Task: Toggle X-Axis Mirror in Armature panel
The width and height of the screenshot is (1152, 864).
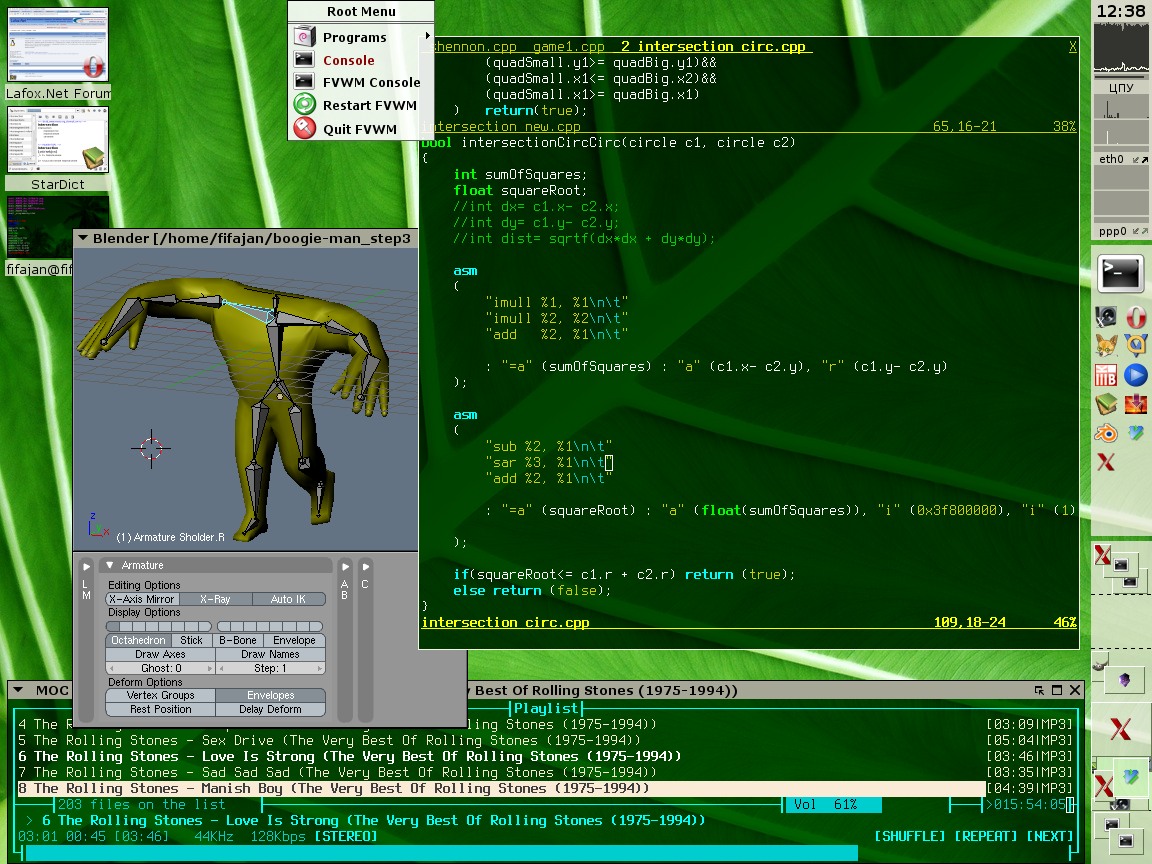Action: pos(142,599)
